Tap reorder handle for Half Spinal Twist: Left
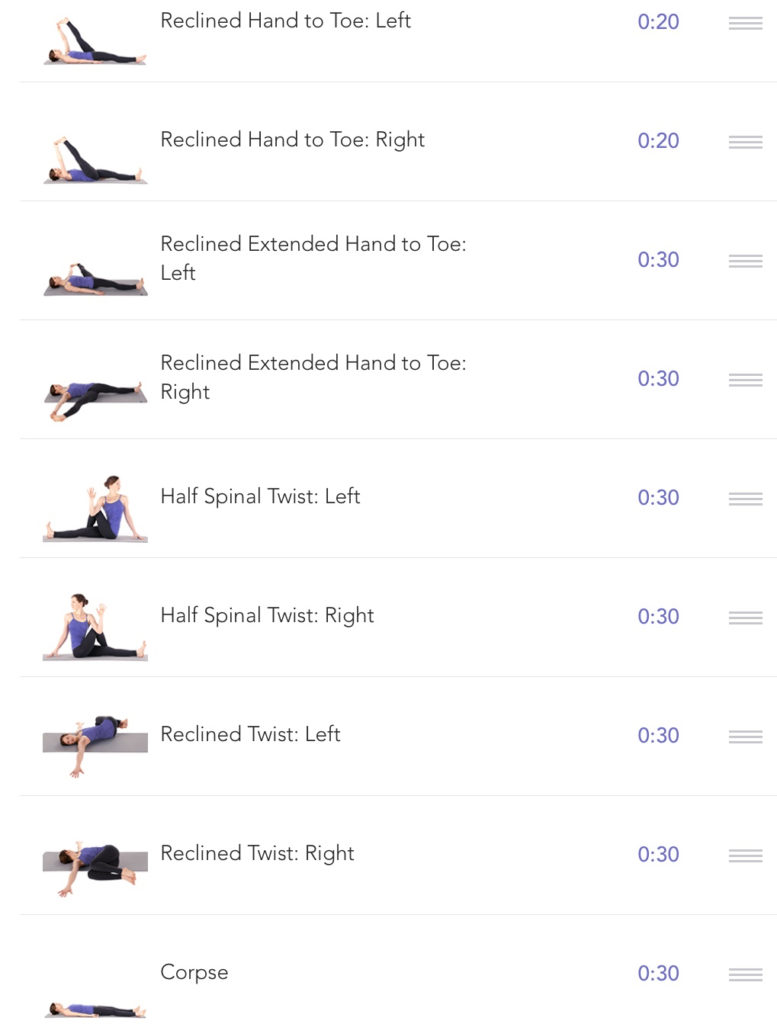Screen dimensions: 777x1024 tap(745, 498)
